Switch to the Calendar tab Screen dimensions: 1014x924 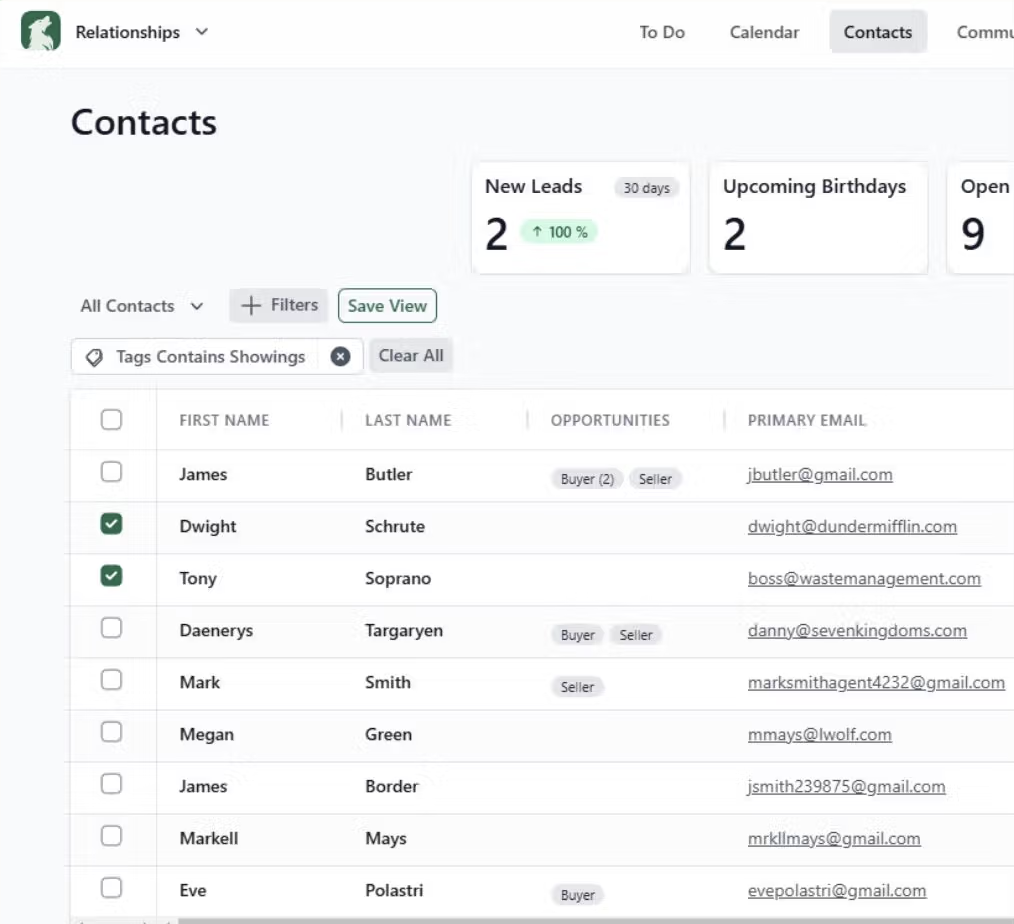tap(764, 31)
